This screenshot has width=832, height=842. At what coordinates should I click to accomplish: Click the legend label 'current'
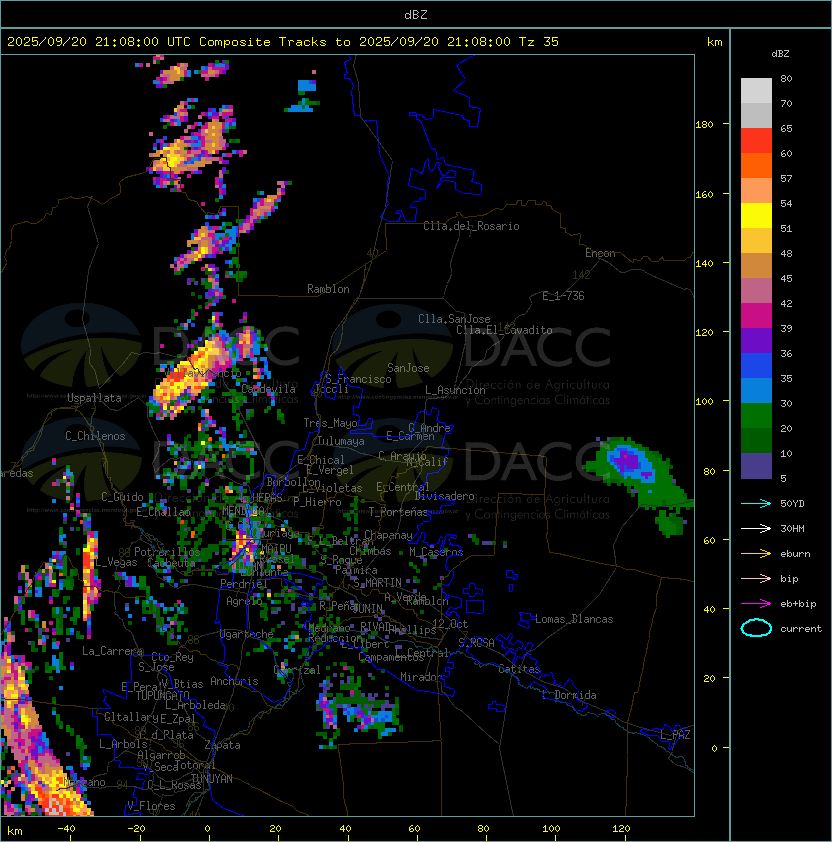pyautogui.click(x=801, y=629)
